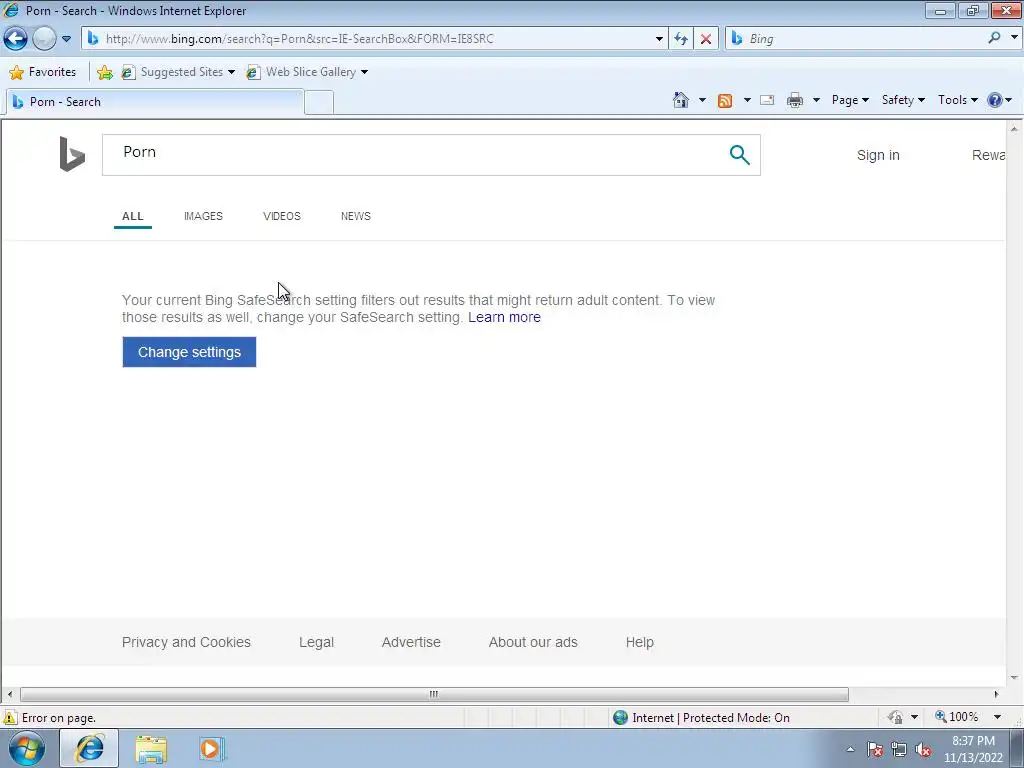Open the Privacy and Cookies footer link
1024x768 pixels.
coord(186,643)
